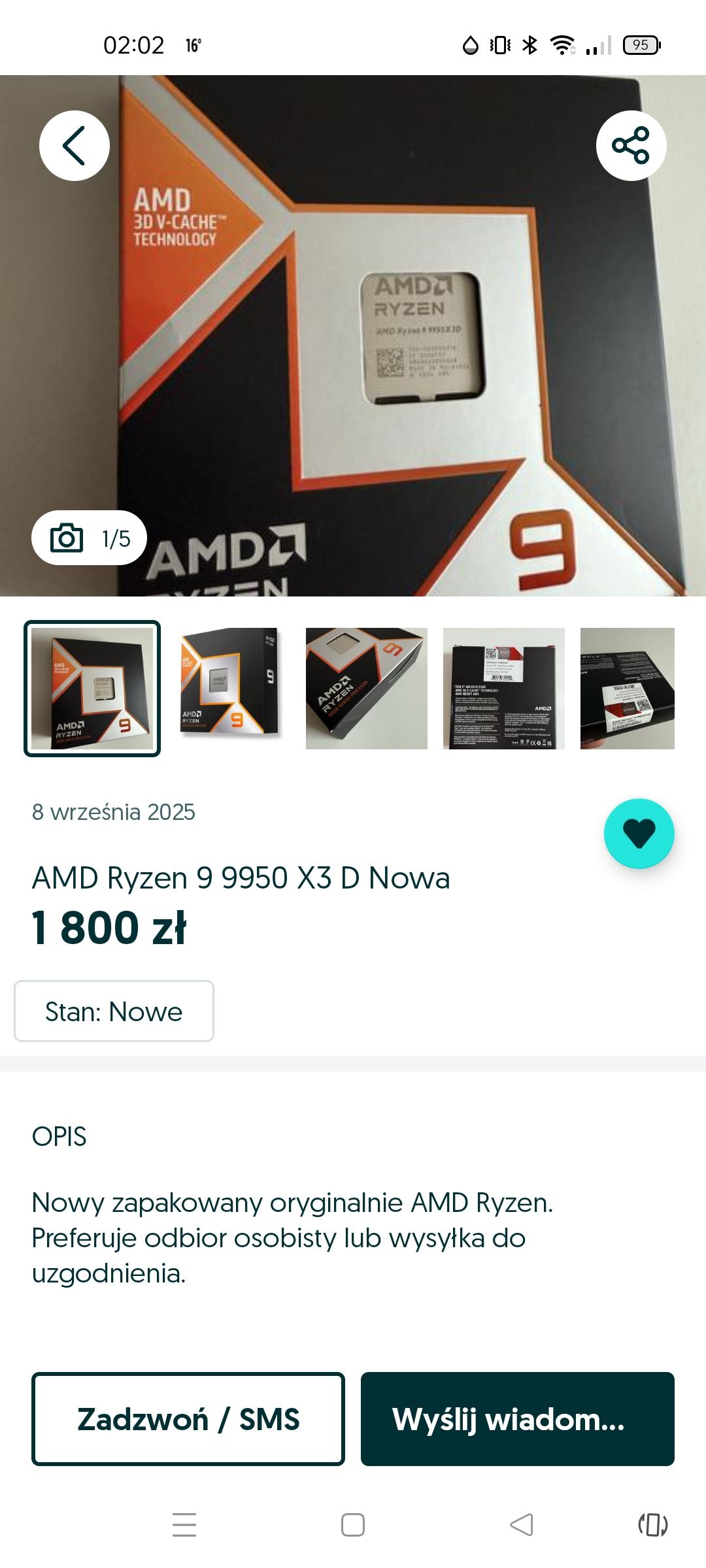Tap the screen rotation icon in navbar
The image size is (706, 1568).
[653, 1525]
